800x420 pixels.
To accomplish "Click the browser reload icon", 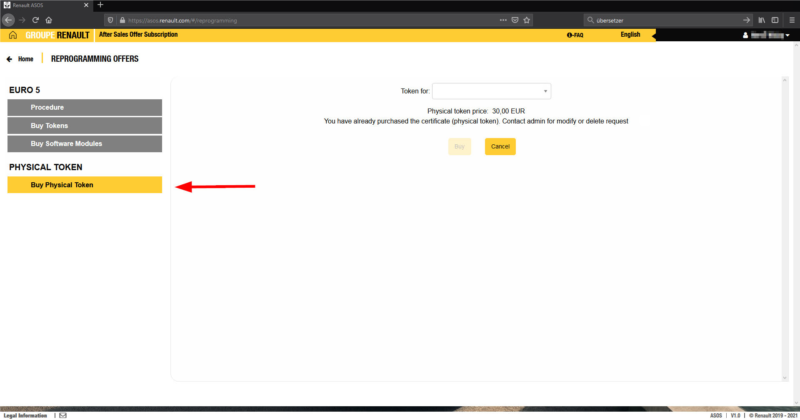I will pos(35,20).
